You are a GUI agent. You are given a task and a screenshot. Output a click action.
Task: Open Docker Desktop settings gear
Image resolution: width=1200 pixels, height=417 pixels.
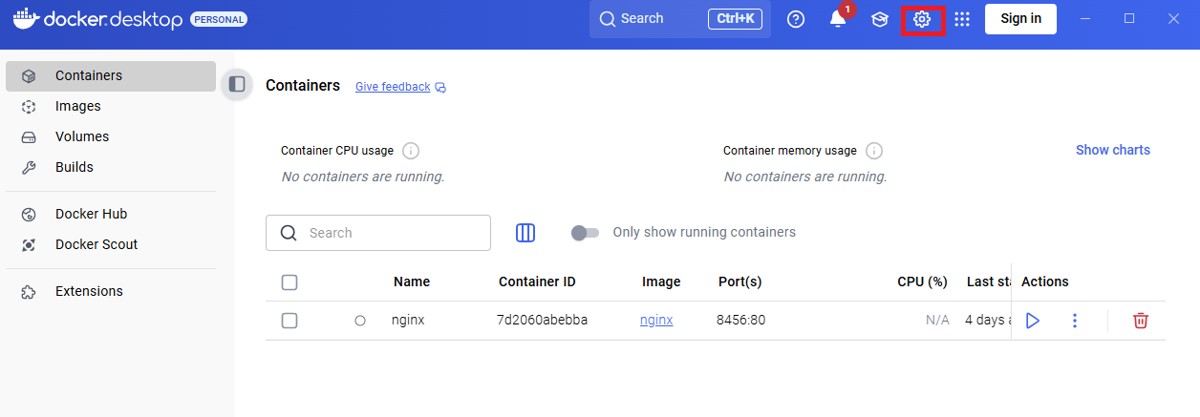pyautogui.click(x=922, y=19)
